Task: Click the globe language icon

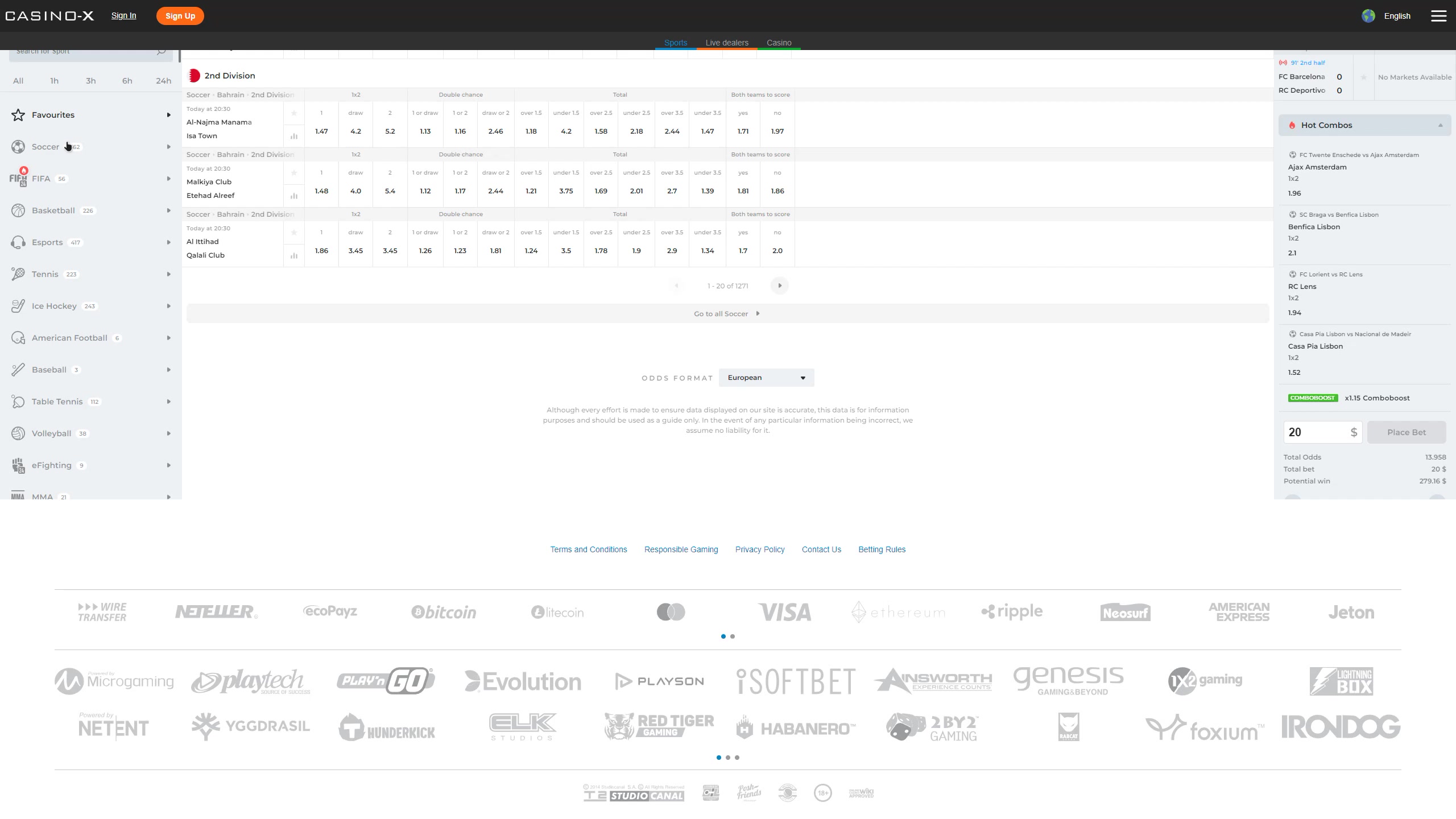Action: tap(1368, 16)
